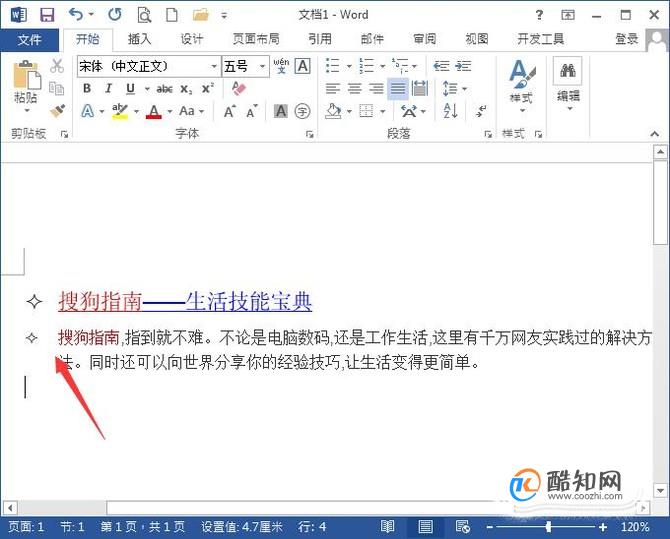Viewport: 670px width, 539px height.
Task: Activate the Format Painter brush
Action: pos(57,111)
